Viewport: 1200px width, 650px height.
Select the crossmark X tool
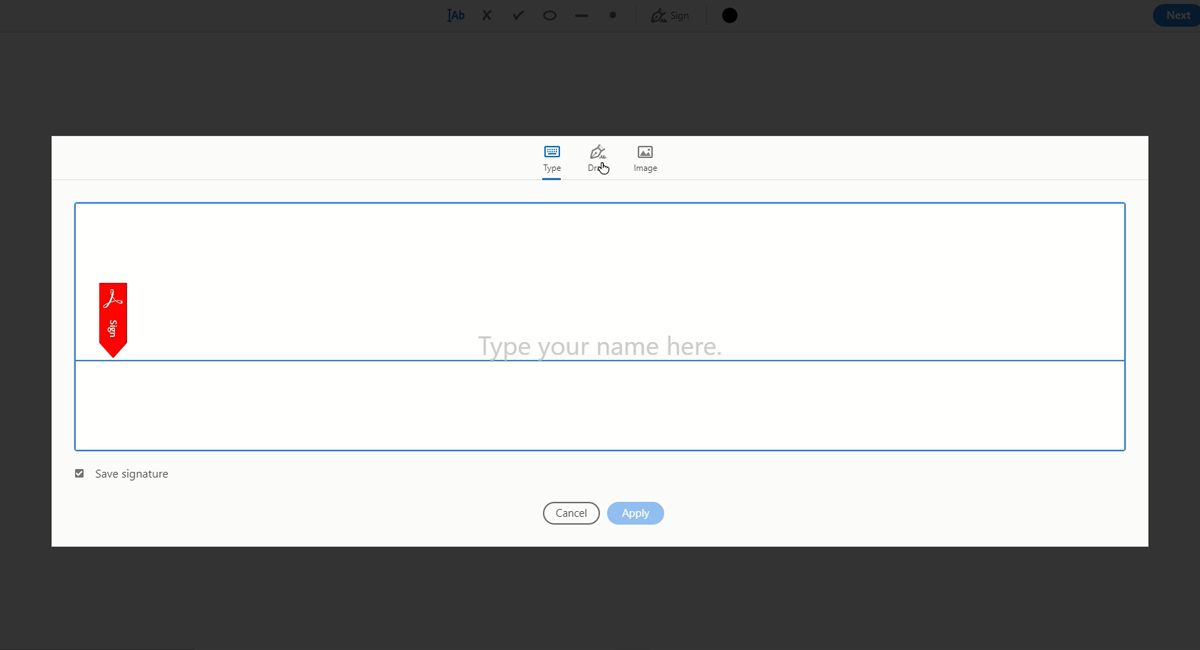pyautogui.click(x=487, y=15)
